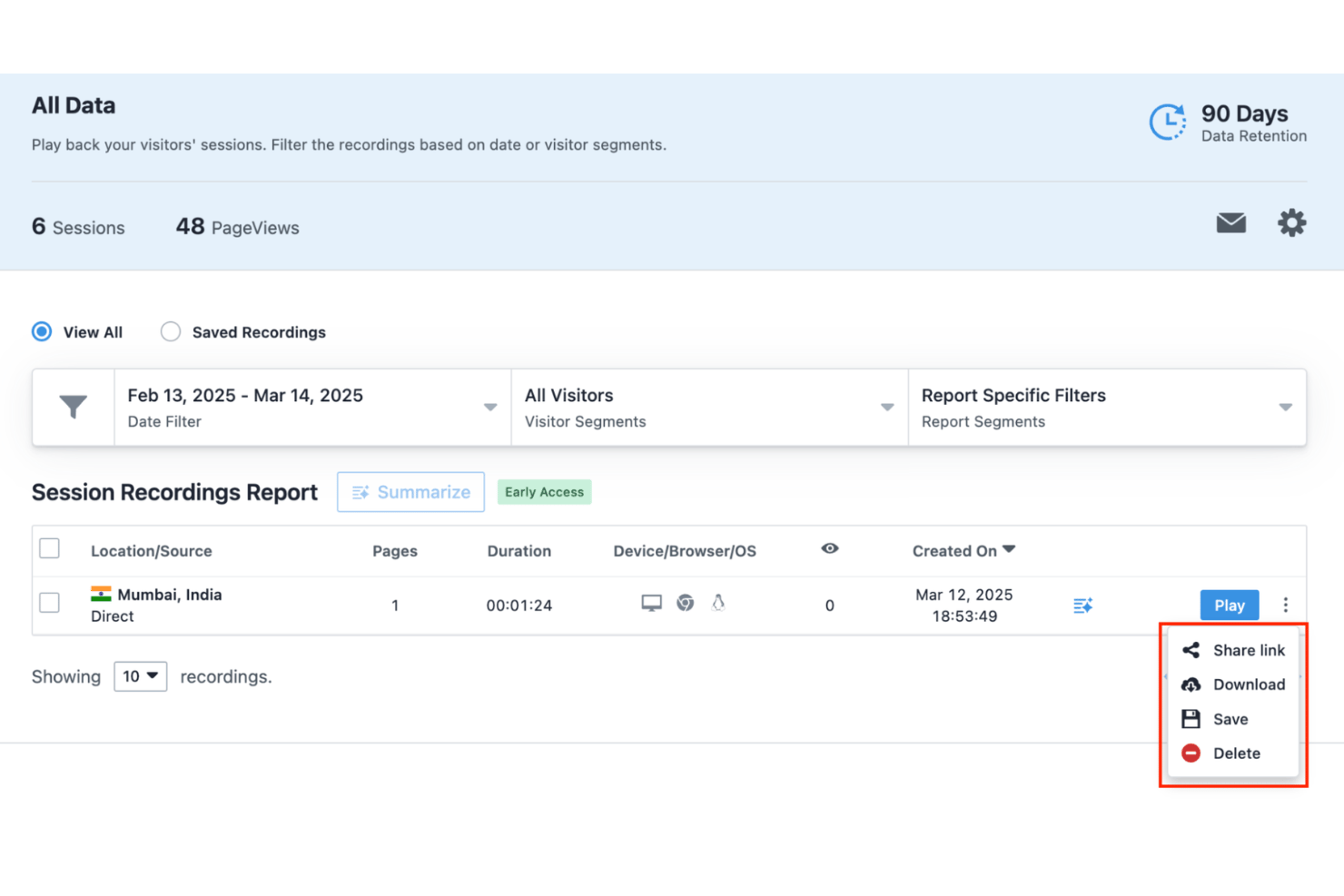Choose Download from the menu

click(x=1233, y=684)
